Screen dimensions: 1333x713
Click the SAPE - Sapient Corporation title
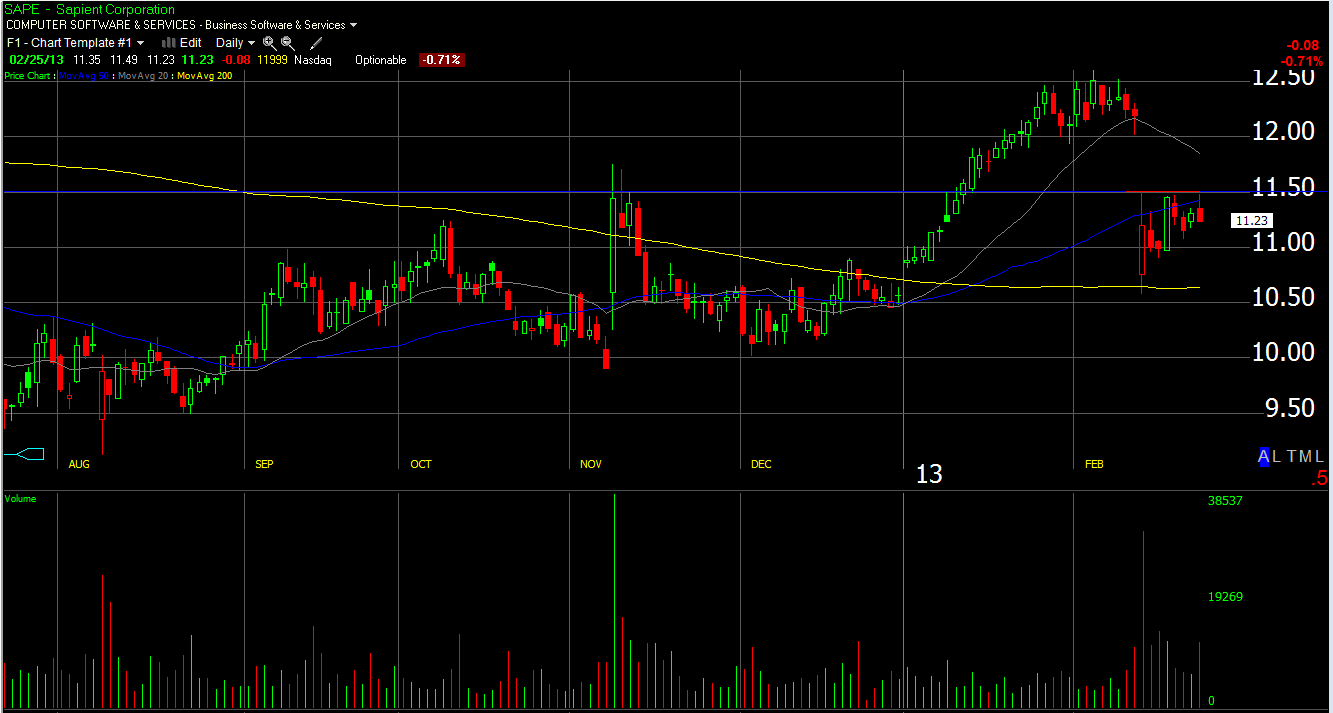click(89, 10)
